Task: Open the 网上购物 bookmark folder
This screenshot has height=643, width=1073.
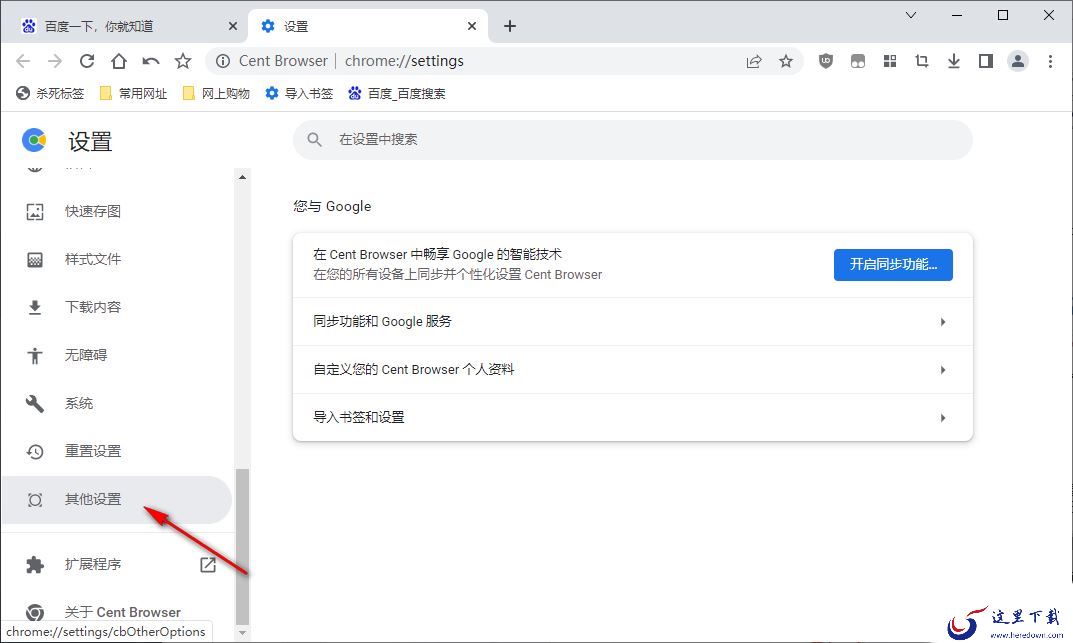Action: (216, 94)
